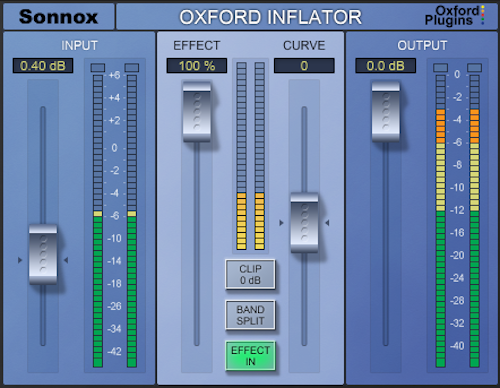Click the input fader handle

pos(43,255)
